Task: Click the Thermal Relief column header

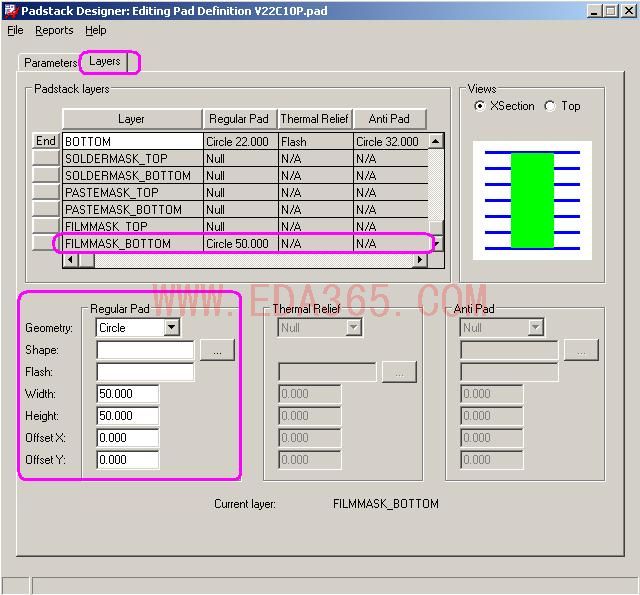Action: click(315, 119)
